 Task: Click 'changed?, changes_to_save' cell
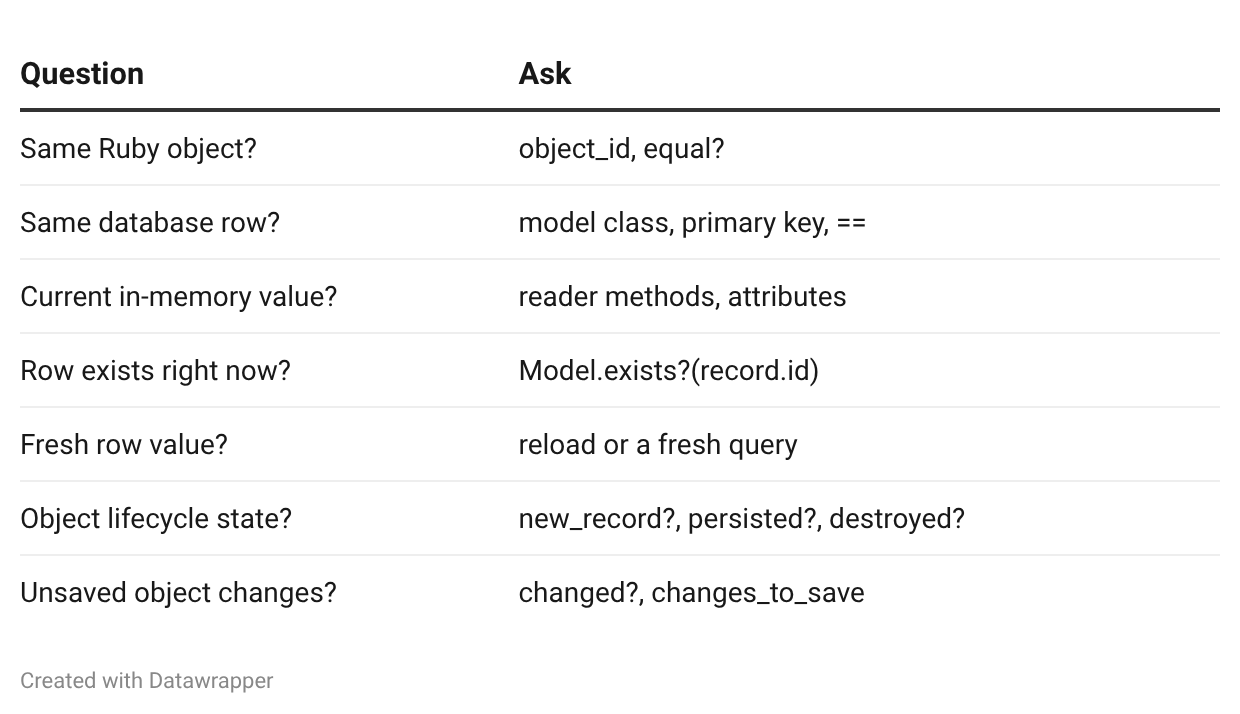(x=691, y=593)
